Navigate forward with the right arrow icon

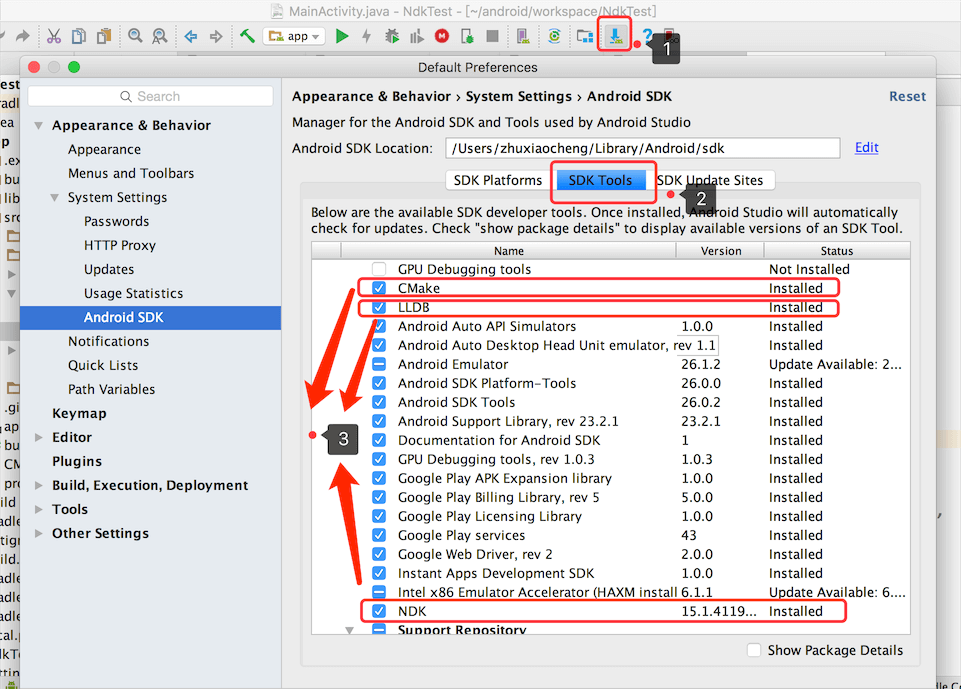tap(216, 37)
